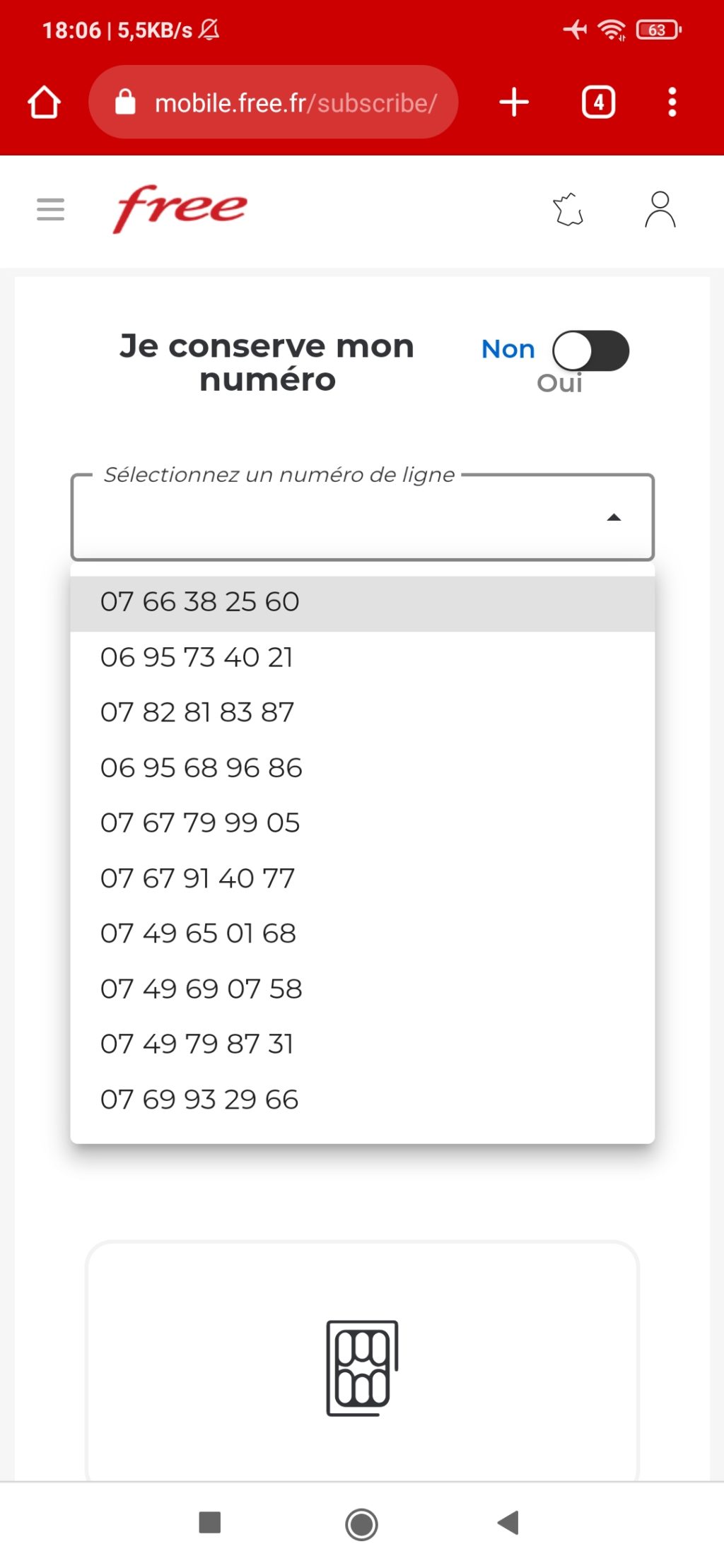This screenshot has width=724, height=1568.
Task: Select number 07 67 79 99 05
Action: click(200, 823)
